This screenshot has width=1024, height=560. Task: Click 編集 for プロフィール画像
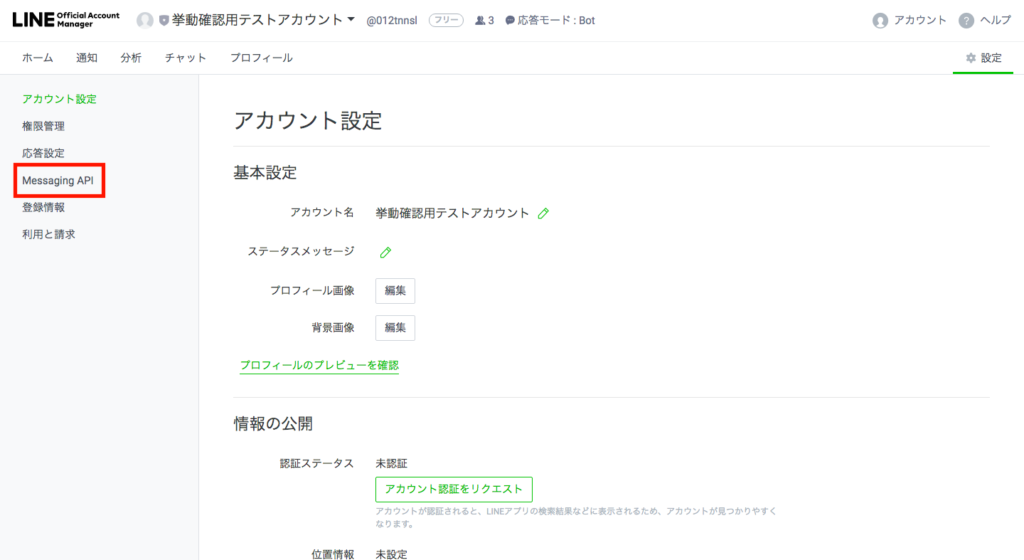(x=395, y=290)
